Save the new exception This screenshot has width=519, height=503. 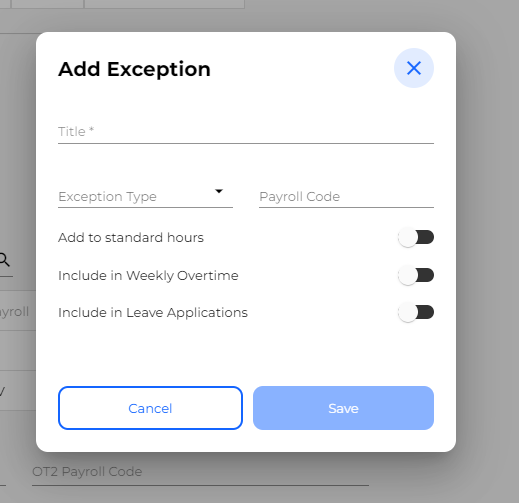[343, 408]
